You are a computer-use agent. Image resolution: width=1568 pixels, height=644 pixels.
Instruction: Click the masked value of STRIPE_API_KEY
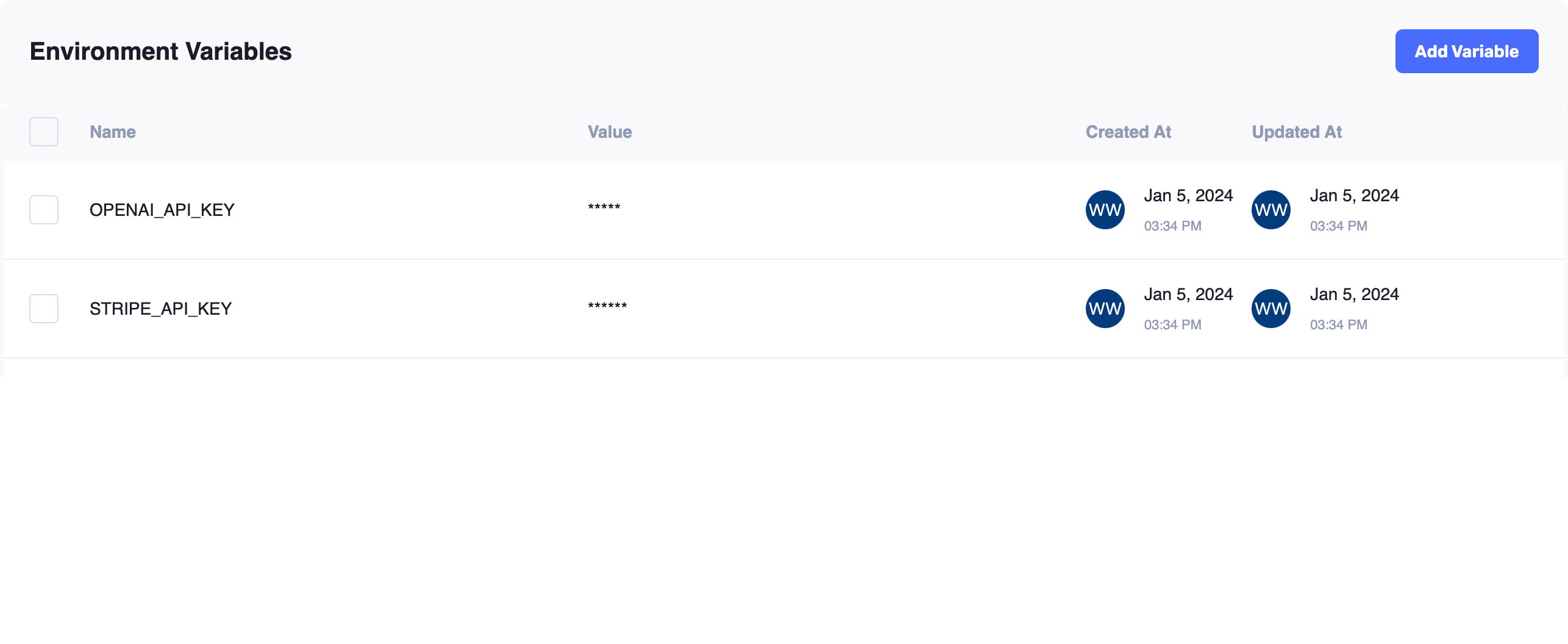pyautogui.click(x=607, y=306)
